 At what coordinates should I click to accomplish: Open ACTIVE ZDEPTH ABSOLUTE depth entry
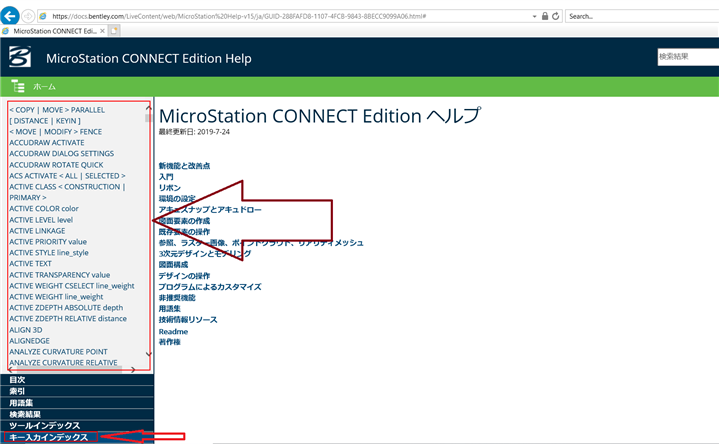point(66,308)
